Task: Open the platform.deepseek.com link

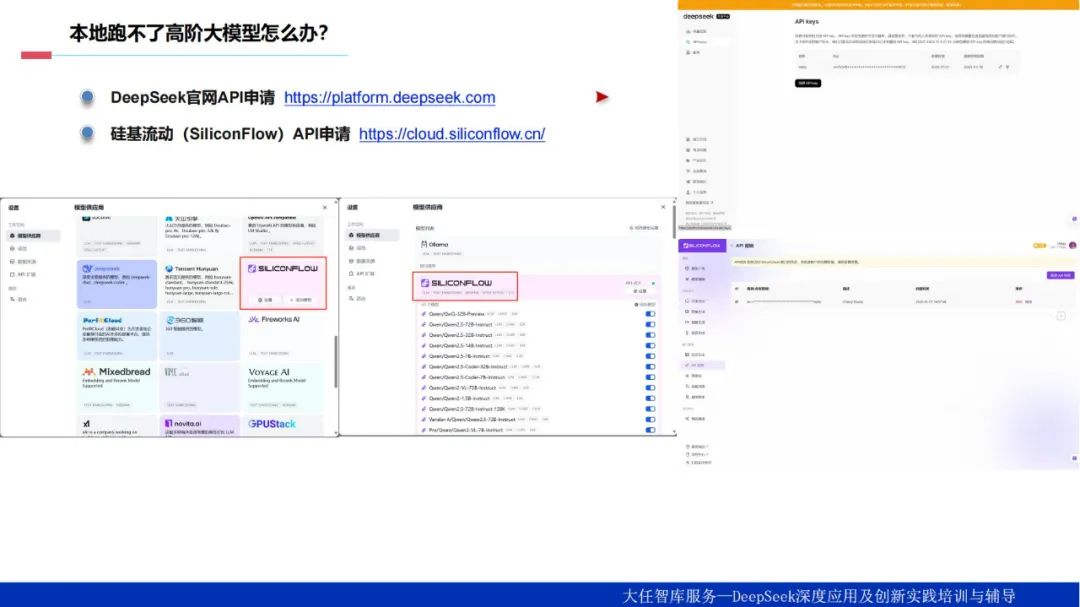Action: (x=389, y=98)
